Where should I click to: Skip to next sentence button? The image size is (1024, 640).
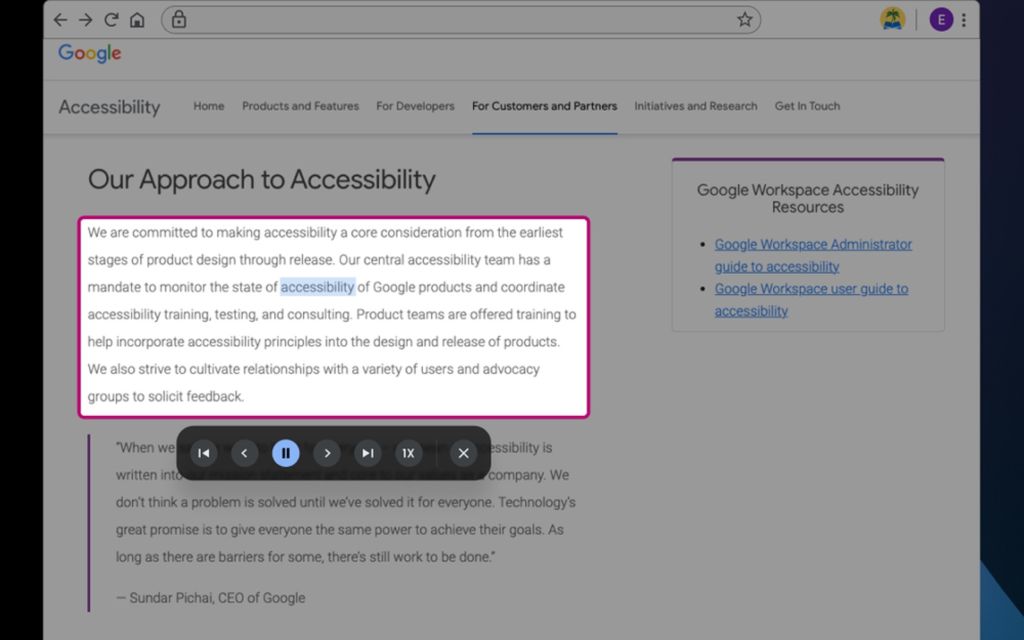coord(327,453)
